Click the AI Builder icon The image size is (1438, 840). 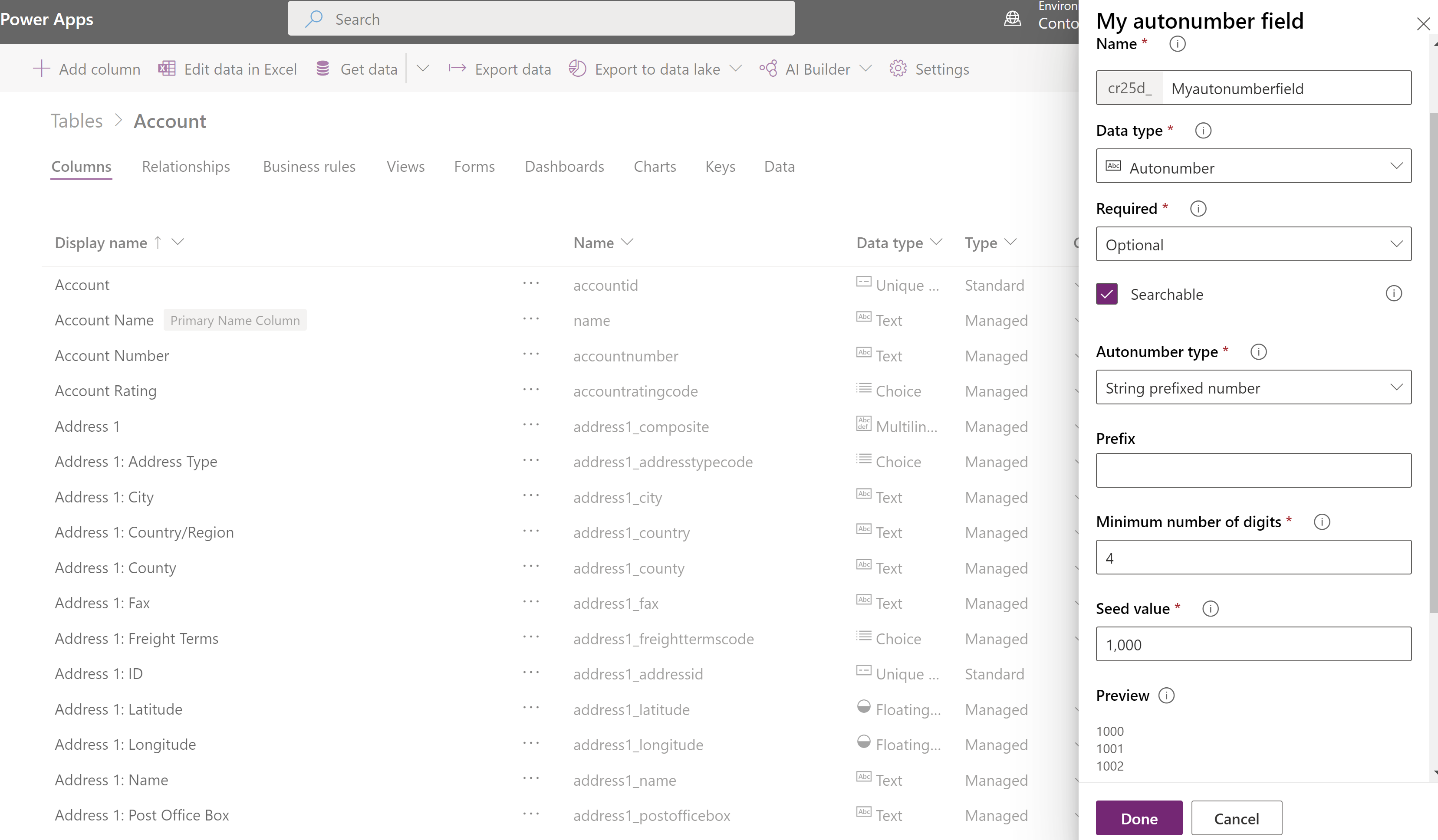pyautogui.click(x=770, y=68)
